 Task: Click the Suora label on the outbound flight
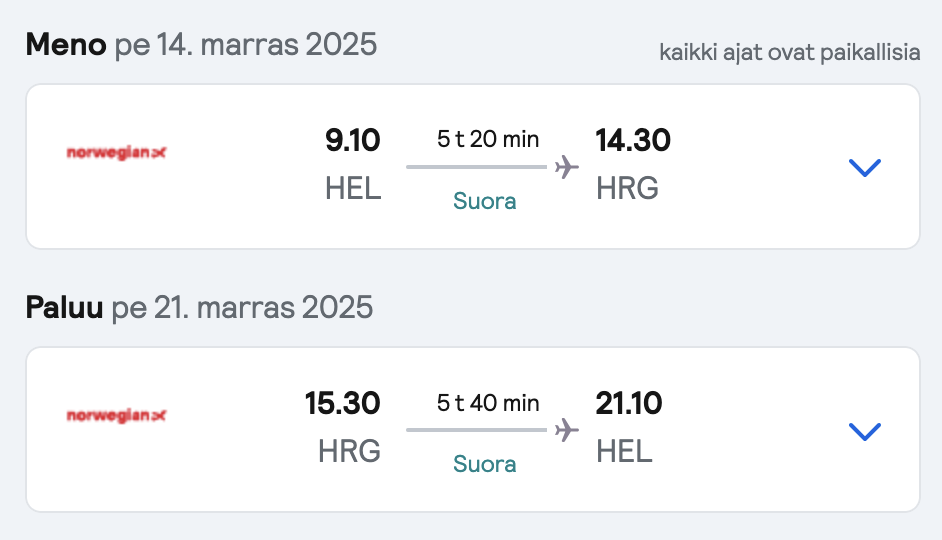coord(484,201)
